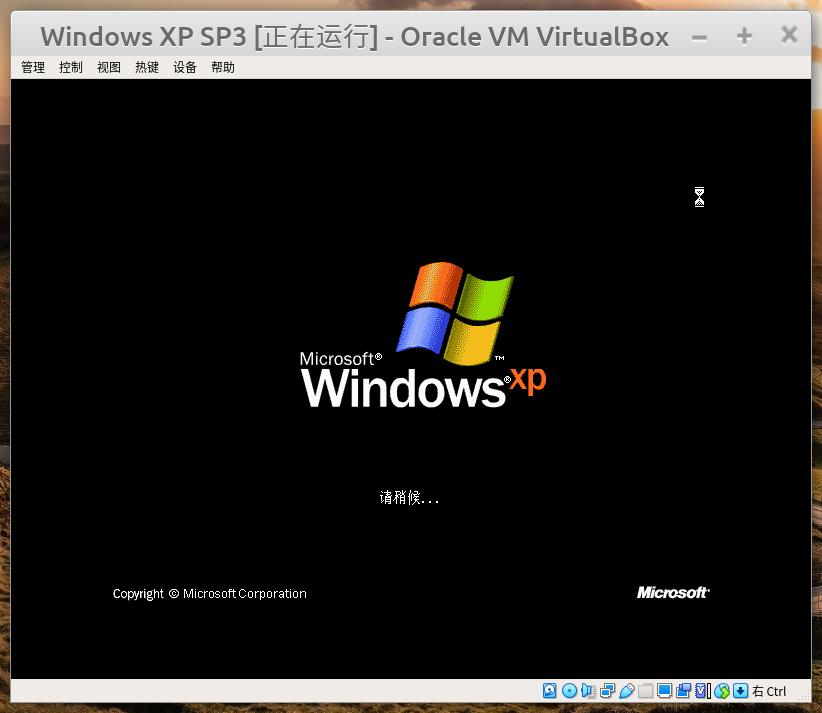The height and width of the screenshot is (713, 822).
Task: Open the 视图 menu
Action: click(x=108, y=67)
